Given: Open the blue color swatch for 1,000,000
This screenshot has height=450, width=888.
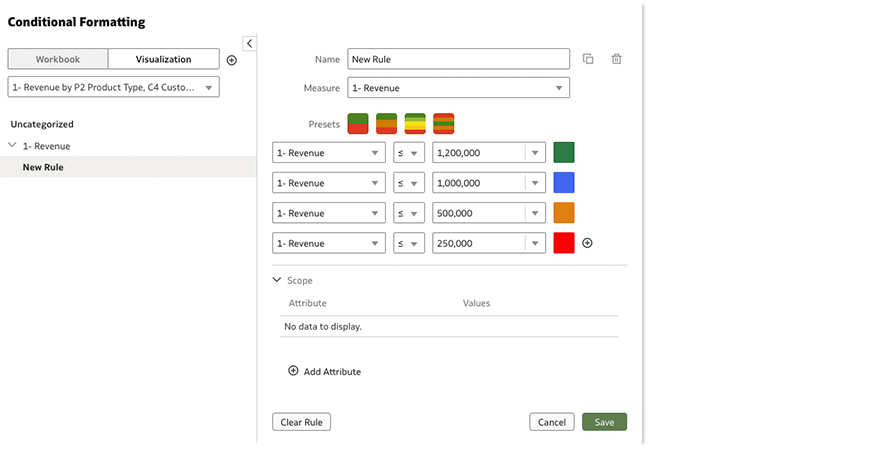Looking at the screenshot, I should (x=564, y=183).
